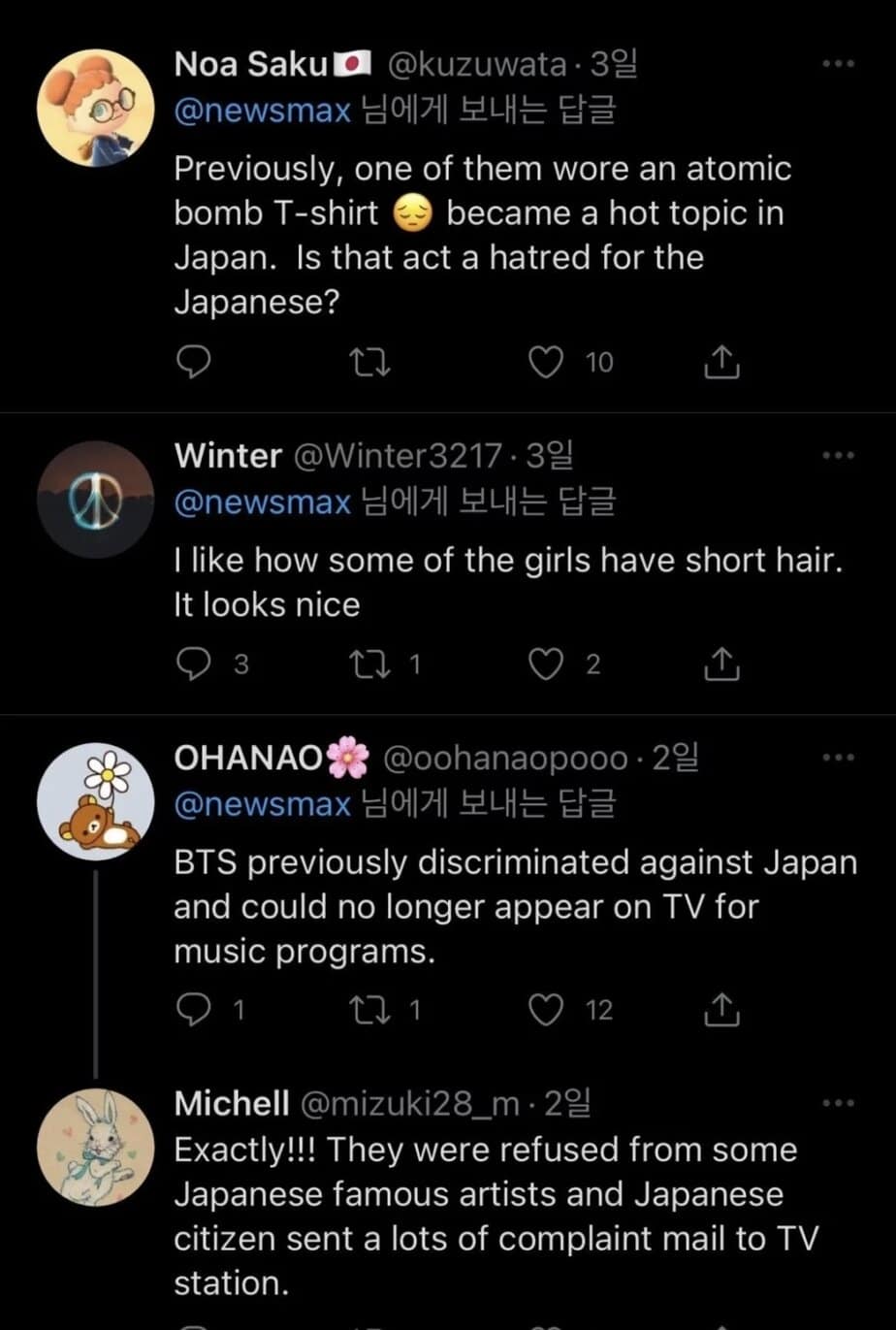Like Winter's short hair tweet
Image resolution: width=896 pixels, height=1330 pixels.
click(547, 664)
